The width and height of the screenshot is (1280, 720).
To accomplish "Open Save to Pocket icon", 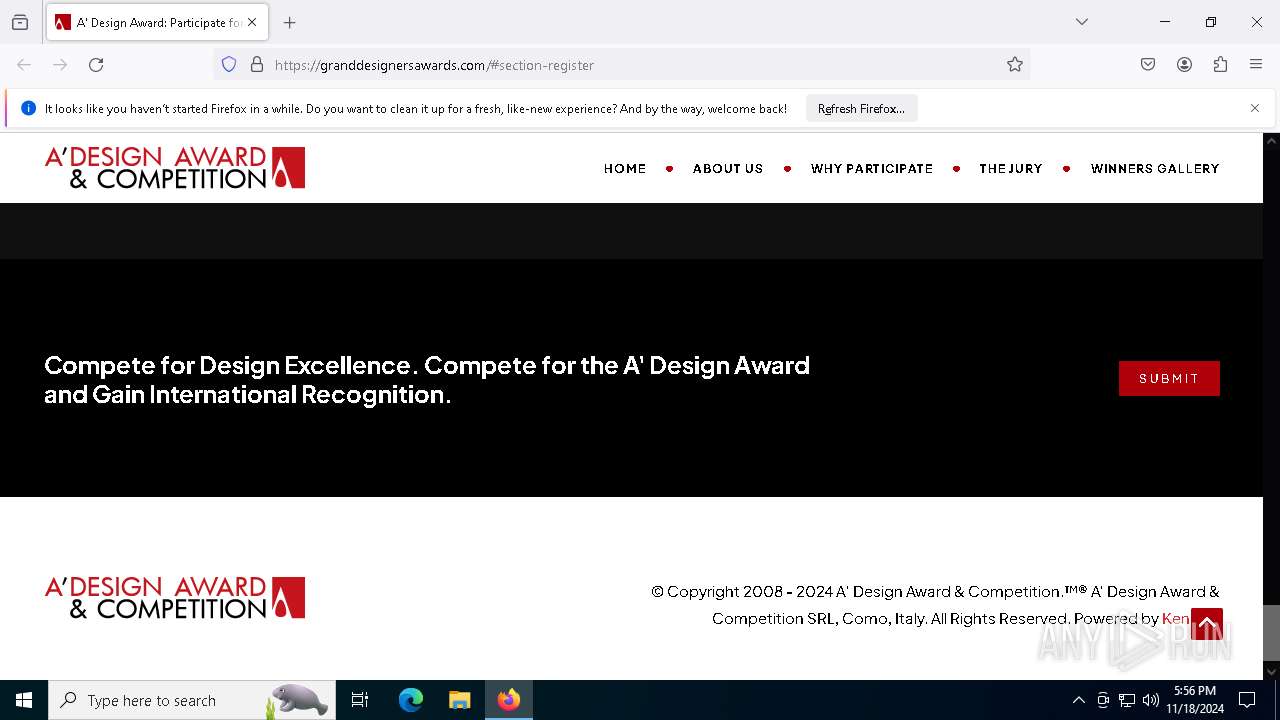I will click(x=1148, y=65).
